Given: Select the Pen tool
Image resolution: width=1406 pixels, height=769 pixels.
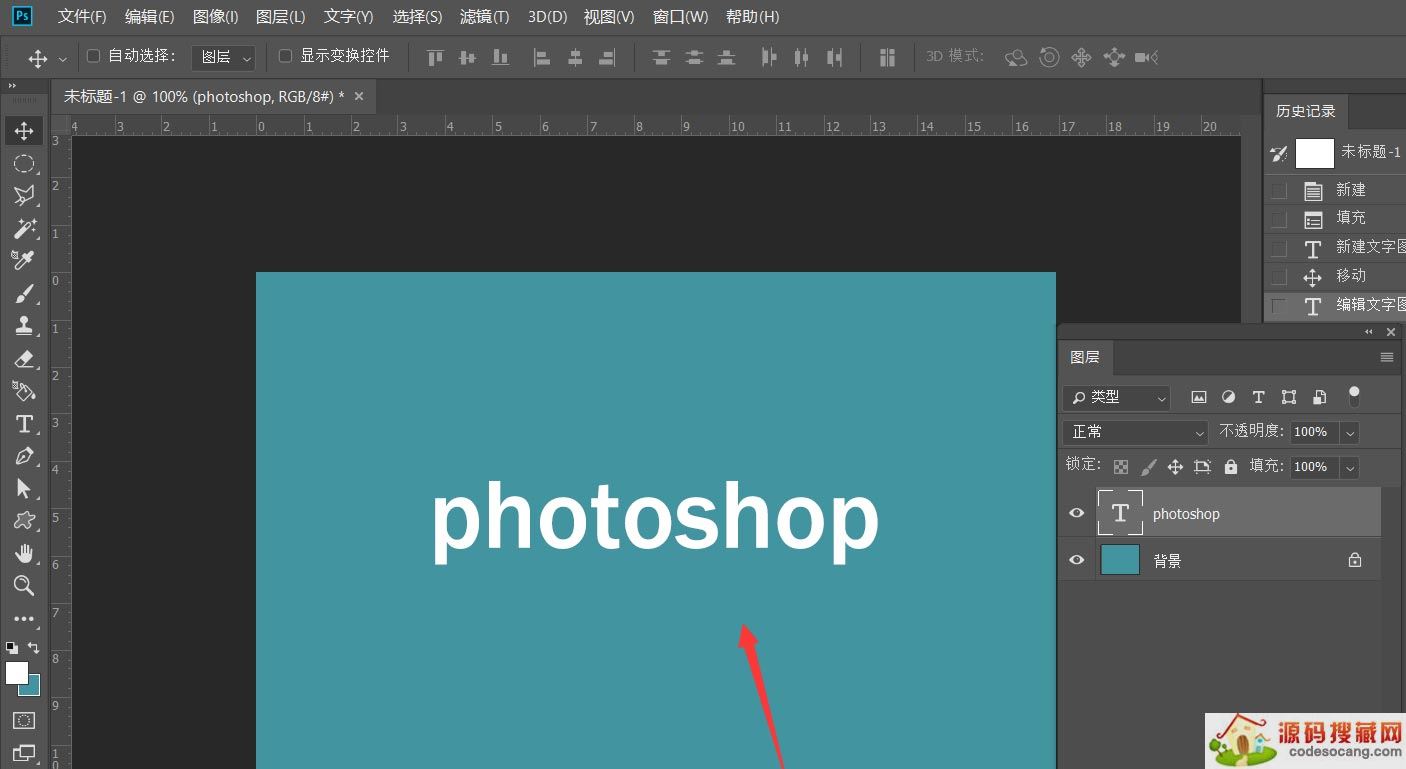Looking at the screenshot, I should pyautogui.click(x=24, y=456).
